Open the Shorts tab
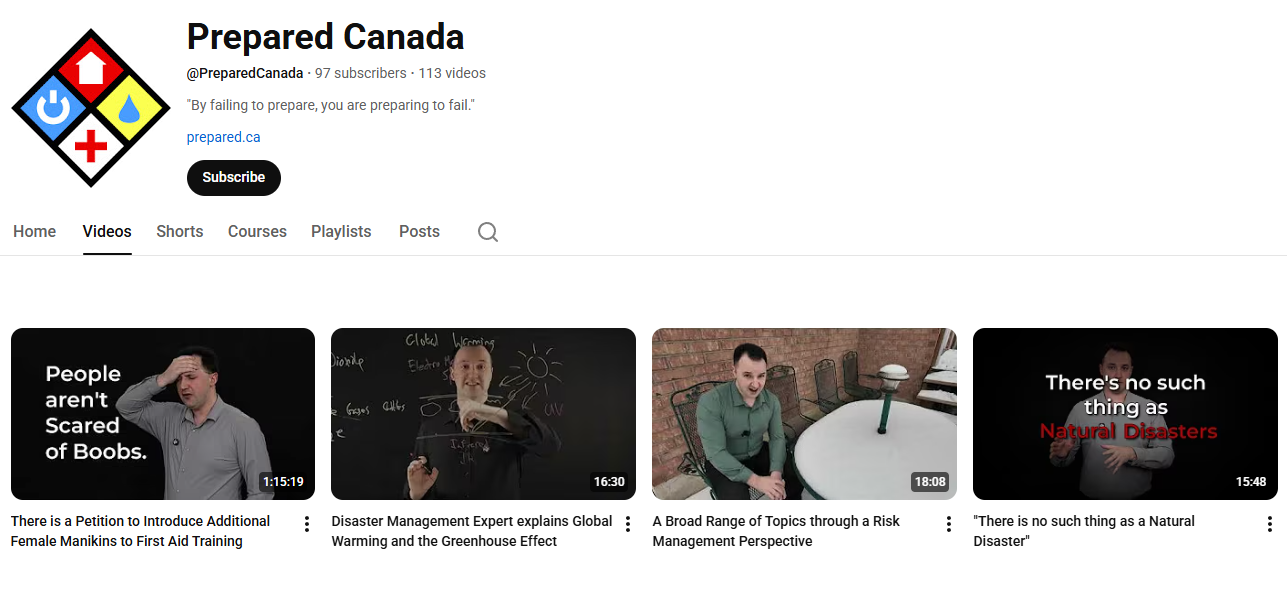The width and height of the screenshot is (1287, 600). (180, 232)
